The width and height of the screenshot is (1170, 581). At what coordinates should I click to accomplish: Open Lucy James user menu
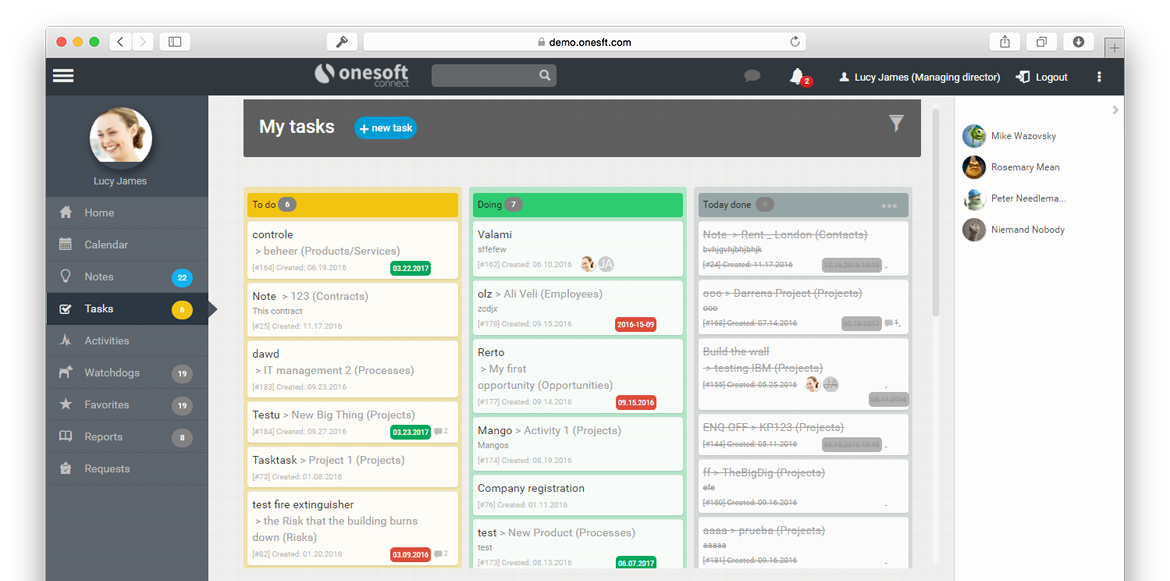(919, 77)
